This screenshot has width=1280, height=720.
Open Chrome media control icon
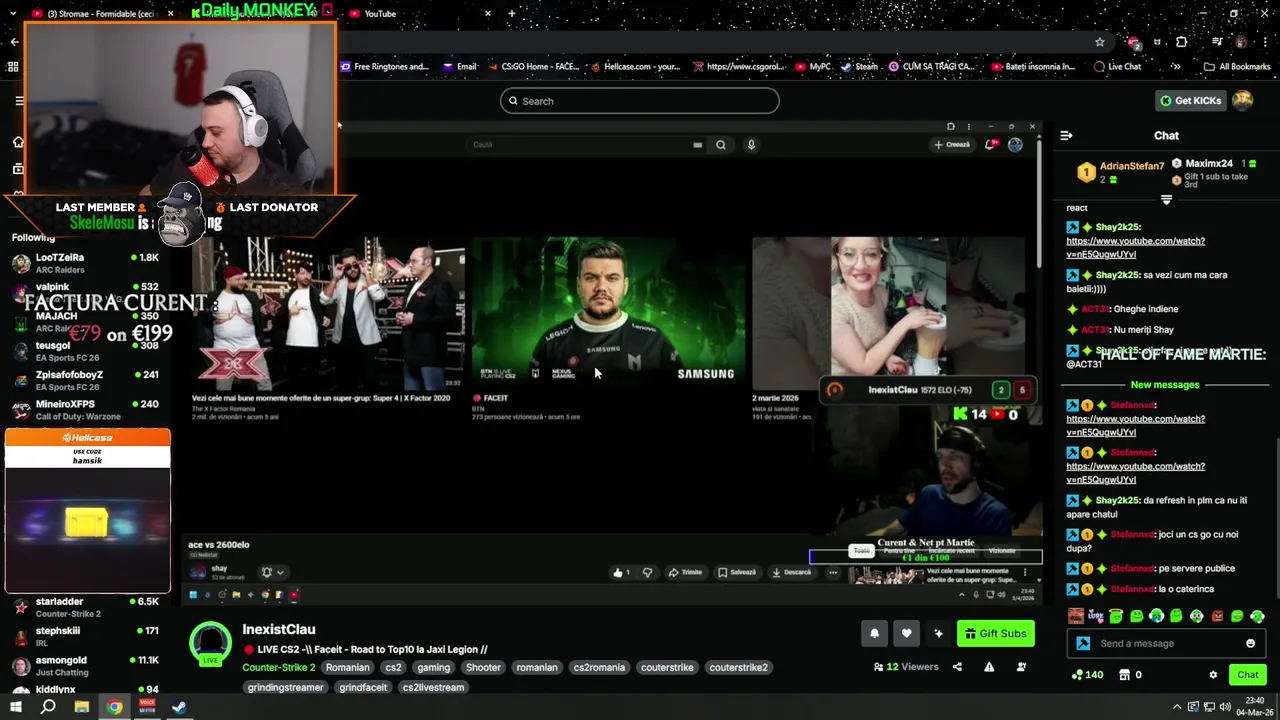point(1217,42)
